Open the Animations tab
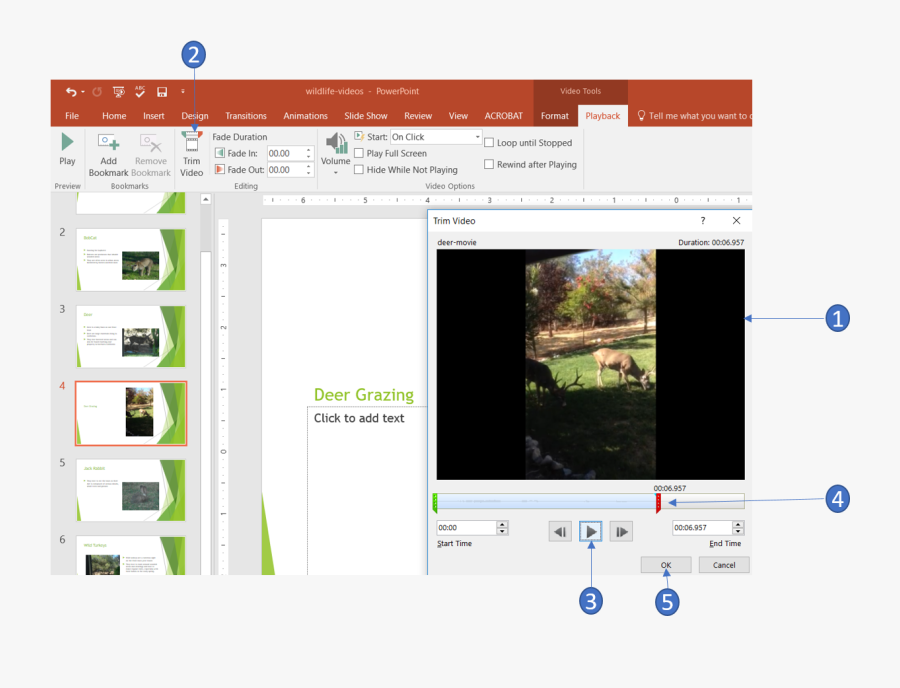The width and height of the screenshot is (900, 688). pyautogui.click(x=305, y=116)
